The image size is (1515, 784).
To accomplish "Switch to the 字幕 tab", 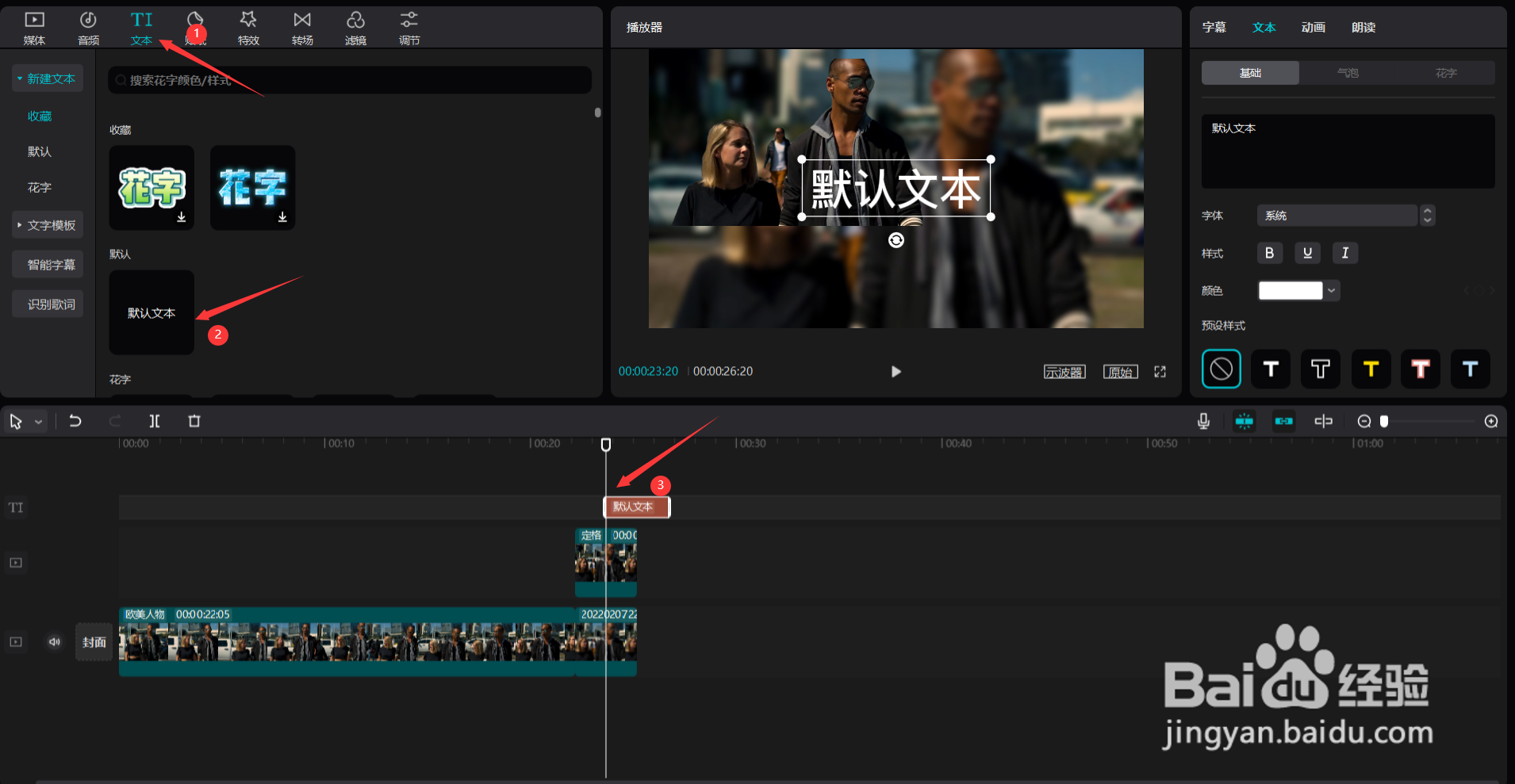I will (x=1214, y=28).
